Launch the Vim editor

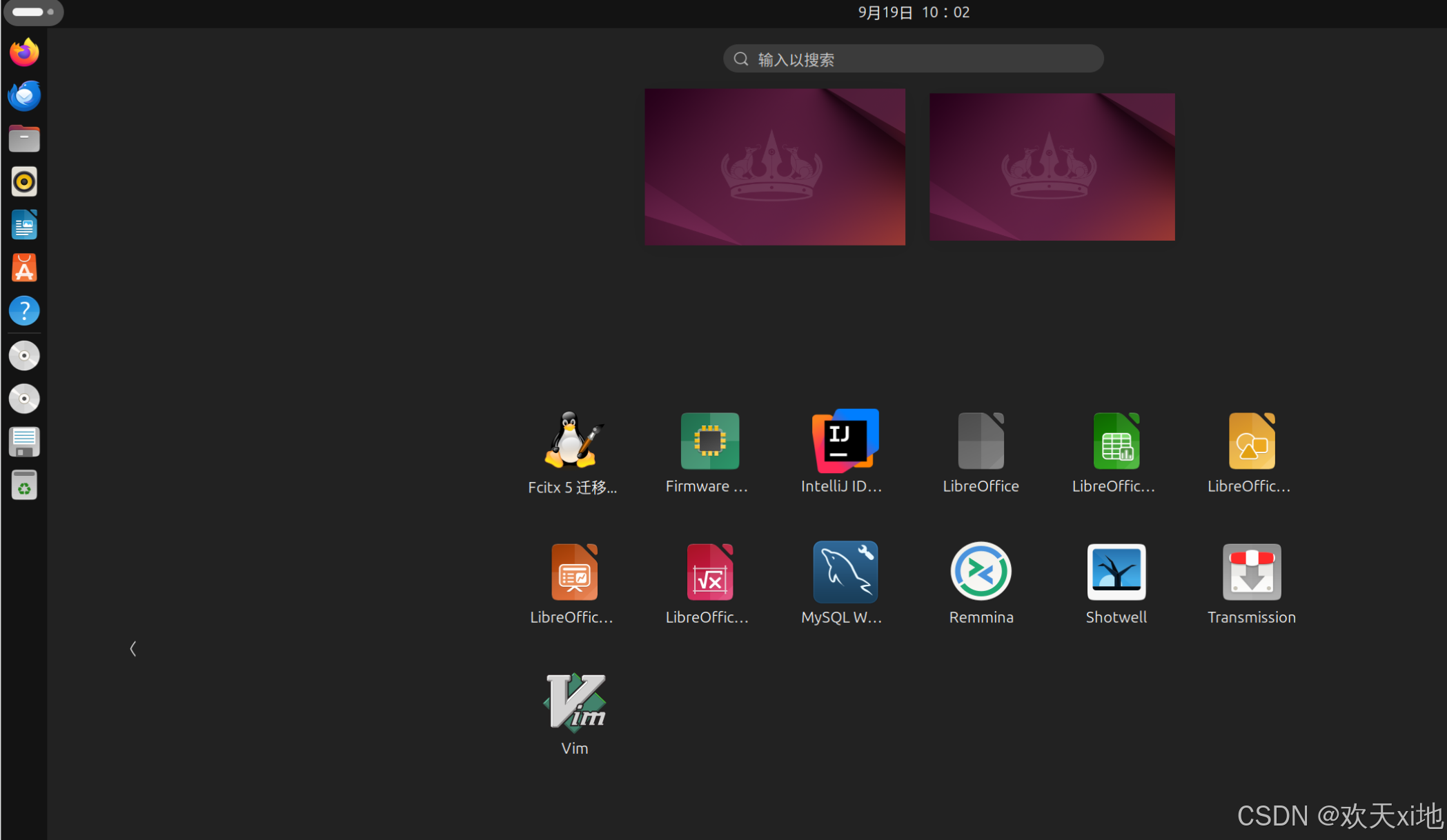click(573, 715)
